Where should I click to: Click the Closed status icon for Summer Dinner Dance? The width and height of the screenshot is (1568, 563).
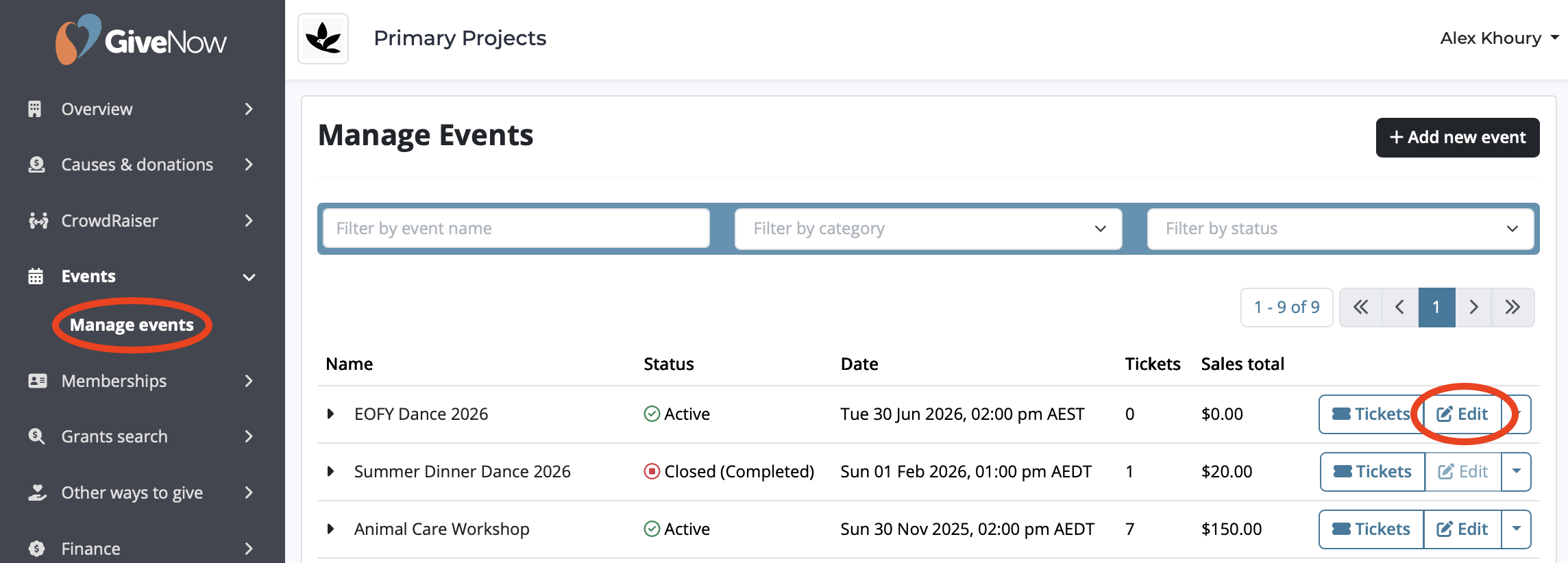pos(652,471)
